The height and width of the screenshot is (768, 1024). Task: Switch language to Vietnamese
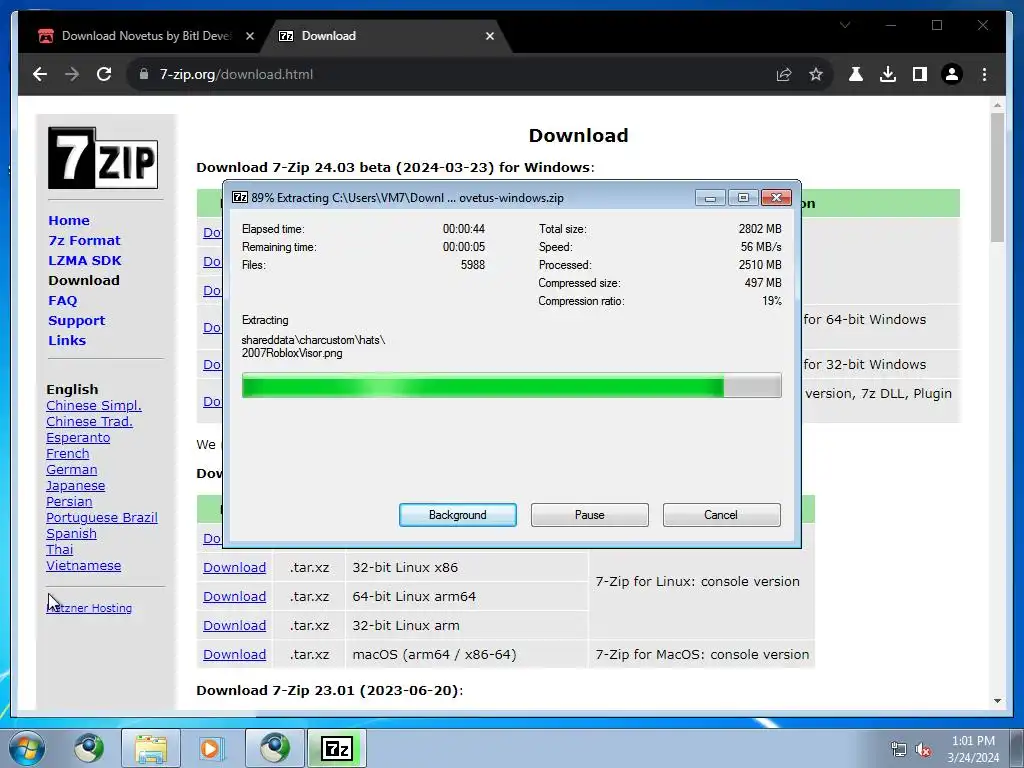(84, 566)
